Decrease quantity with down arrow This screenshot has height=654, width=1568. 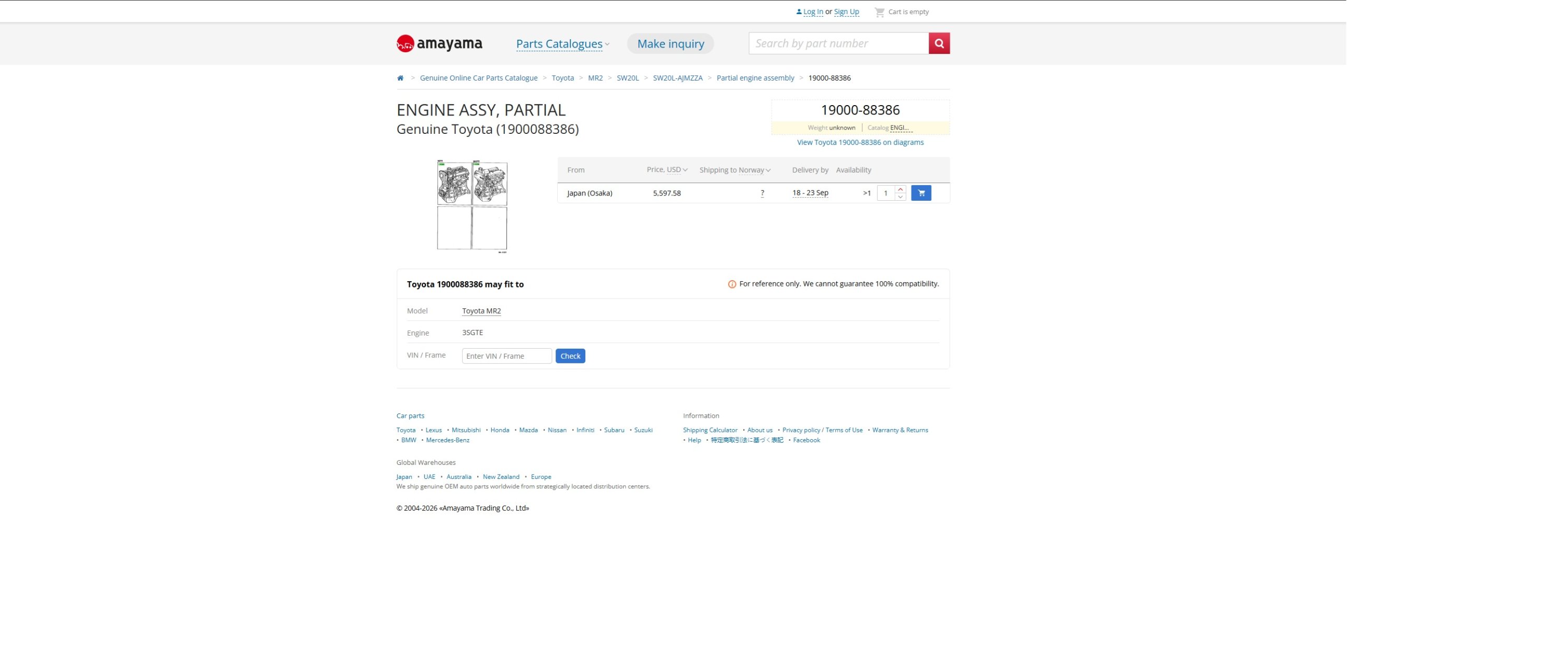point(900,197)
